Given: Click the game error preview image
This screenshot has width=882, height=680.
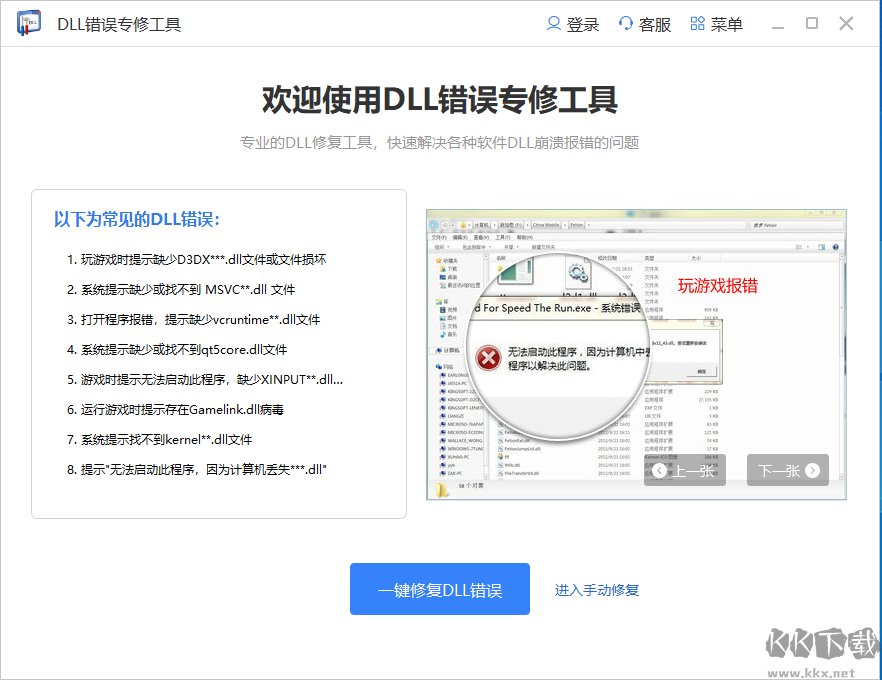Looking at the screenshot, I should coord(636,354).
